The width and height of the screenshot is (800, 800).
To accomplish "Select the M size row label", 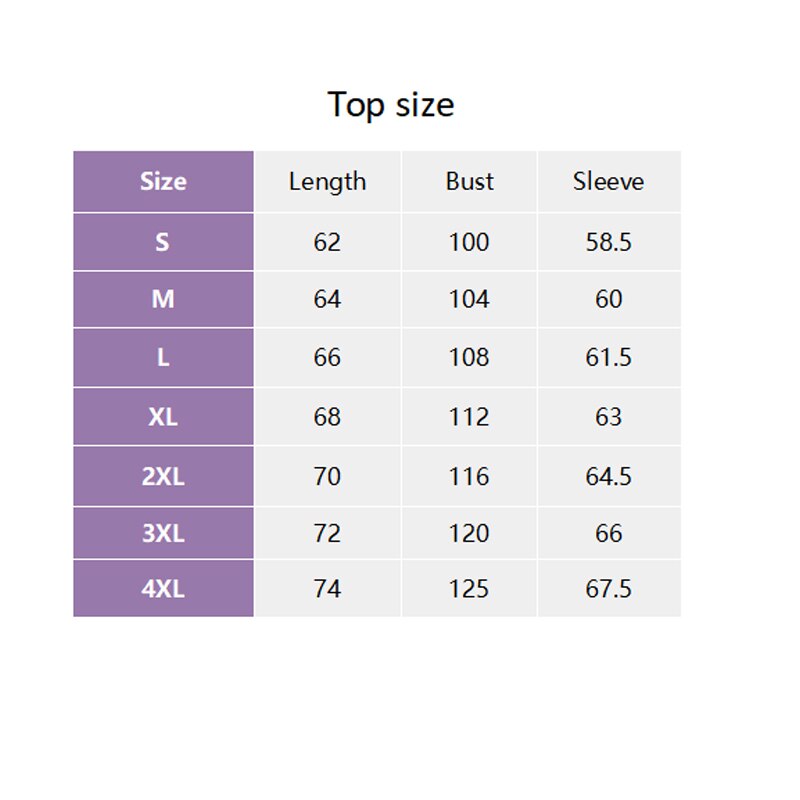I will (x=163, y=299).
